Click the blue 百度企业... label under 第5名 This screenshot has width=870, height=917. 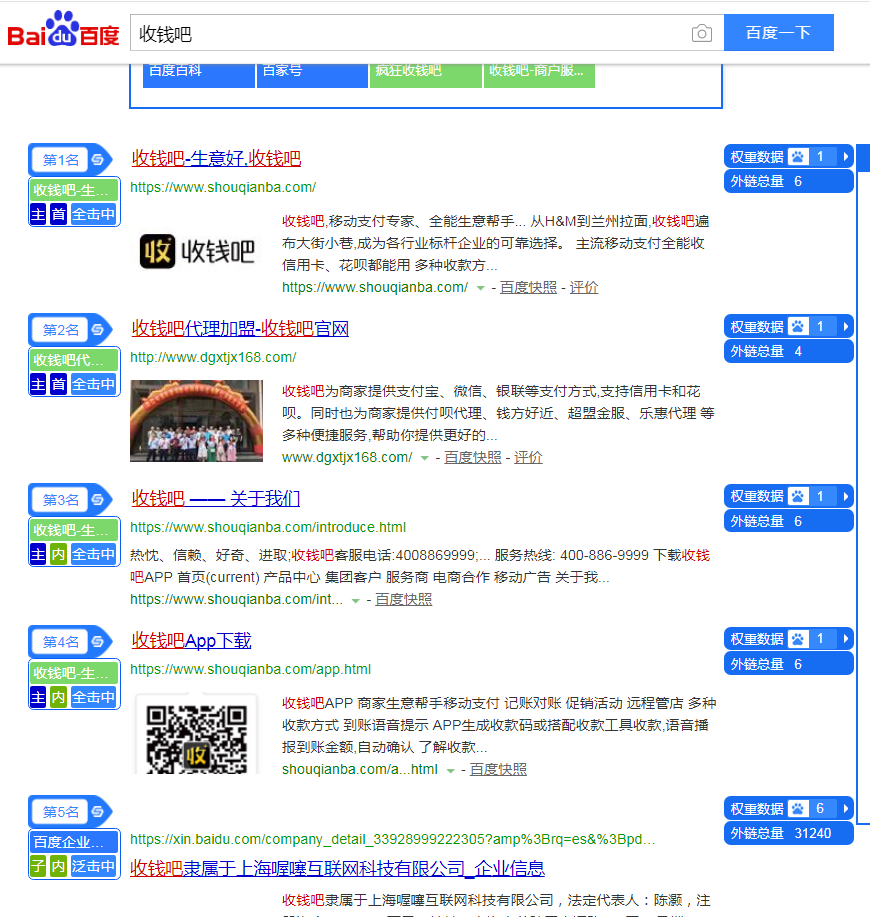point(74,842)
